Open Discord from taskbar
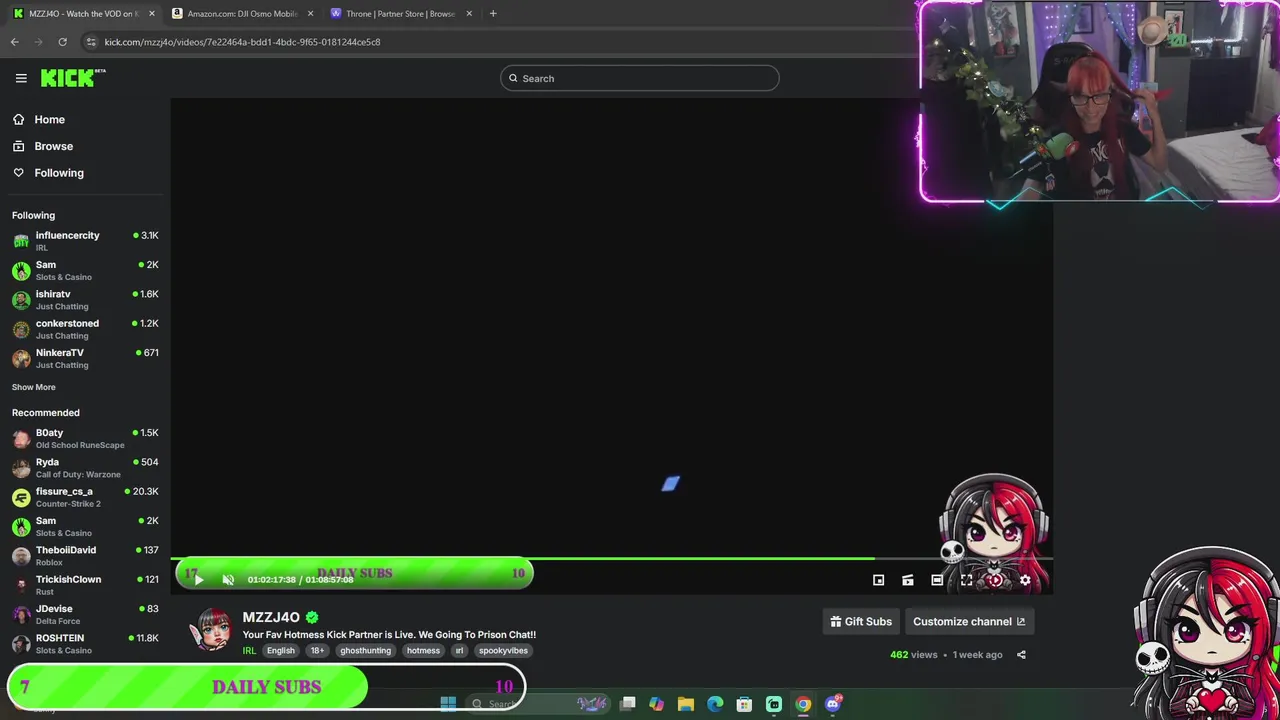 [x=833, y=704]
